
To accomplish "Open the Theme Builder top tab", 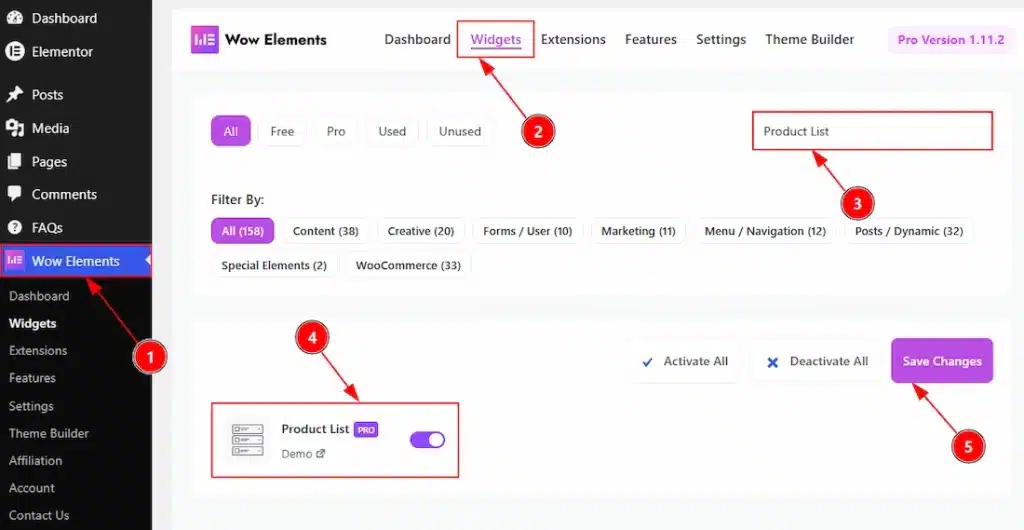I will pos(810,39).
